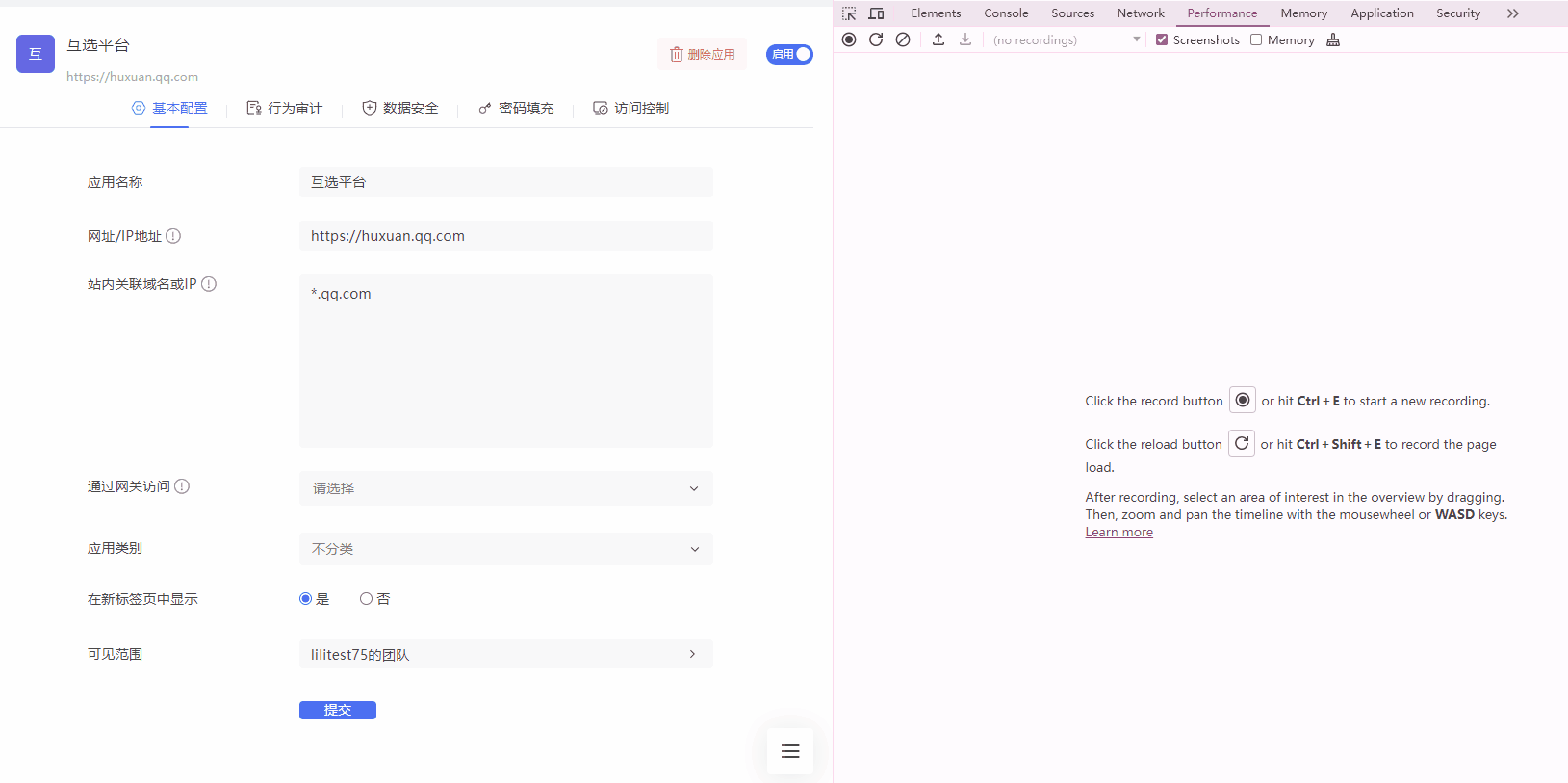
Task: Click the 应用名称 input field
Action: coord(506,182)
